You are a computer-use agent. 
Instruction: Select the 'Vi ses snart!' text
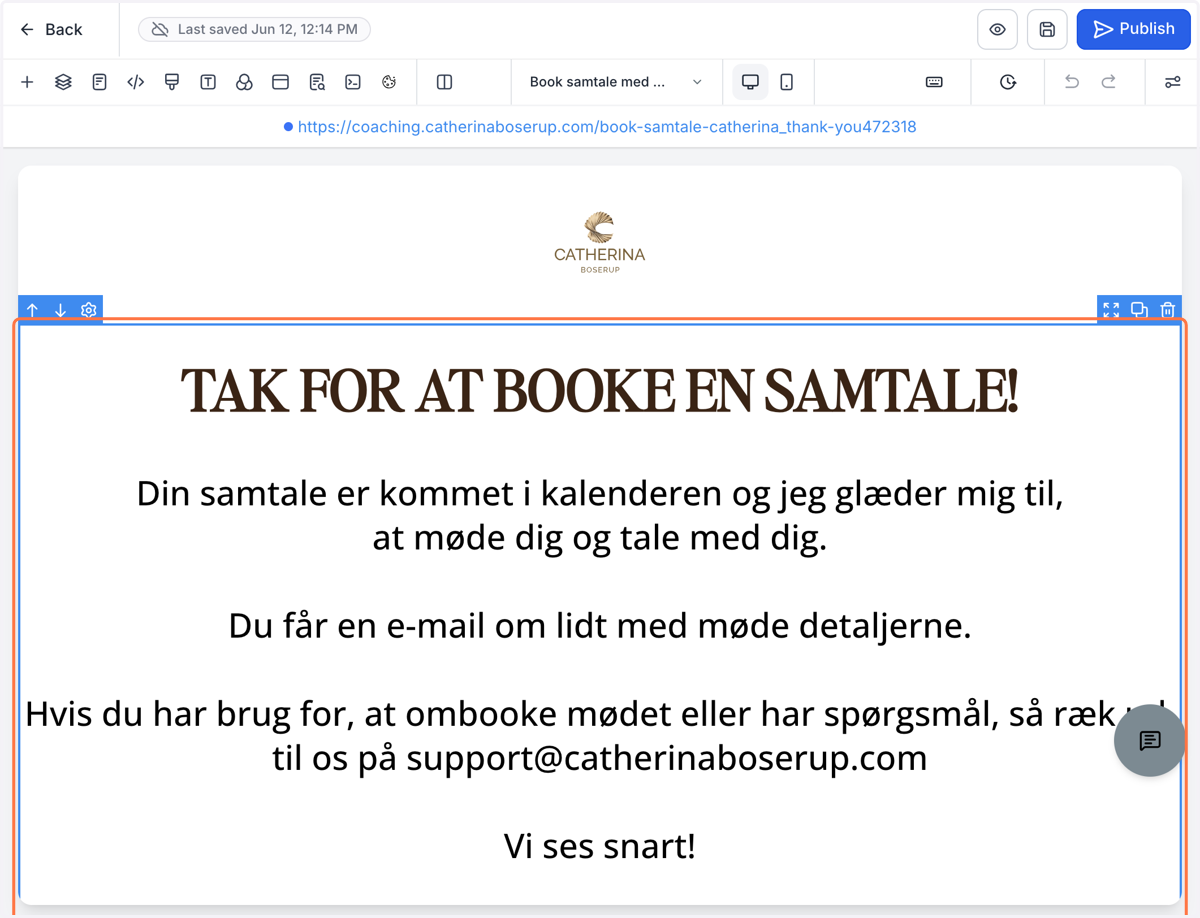tap(600, 846)
